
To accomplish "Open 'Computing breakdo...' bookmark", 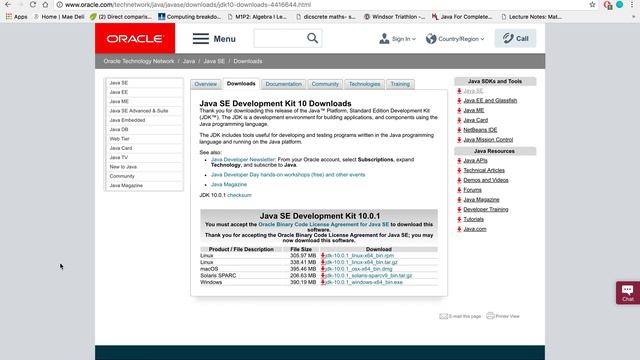I will click(x=190, y=17).
